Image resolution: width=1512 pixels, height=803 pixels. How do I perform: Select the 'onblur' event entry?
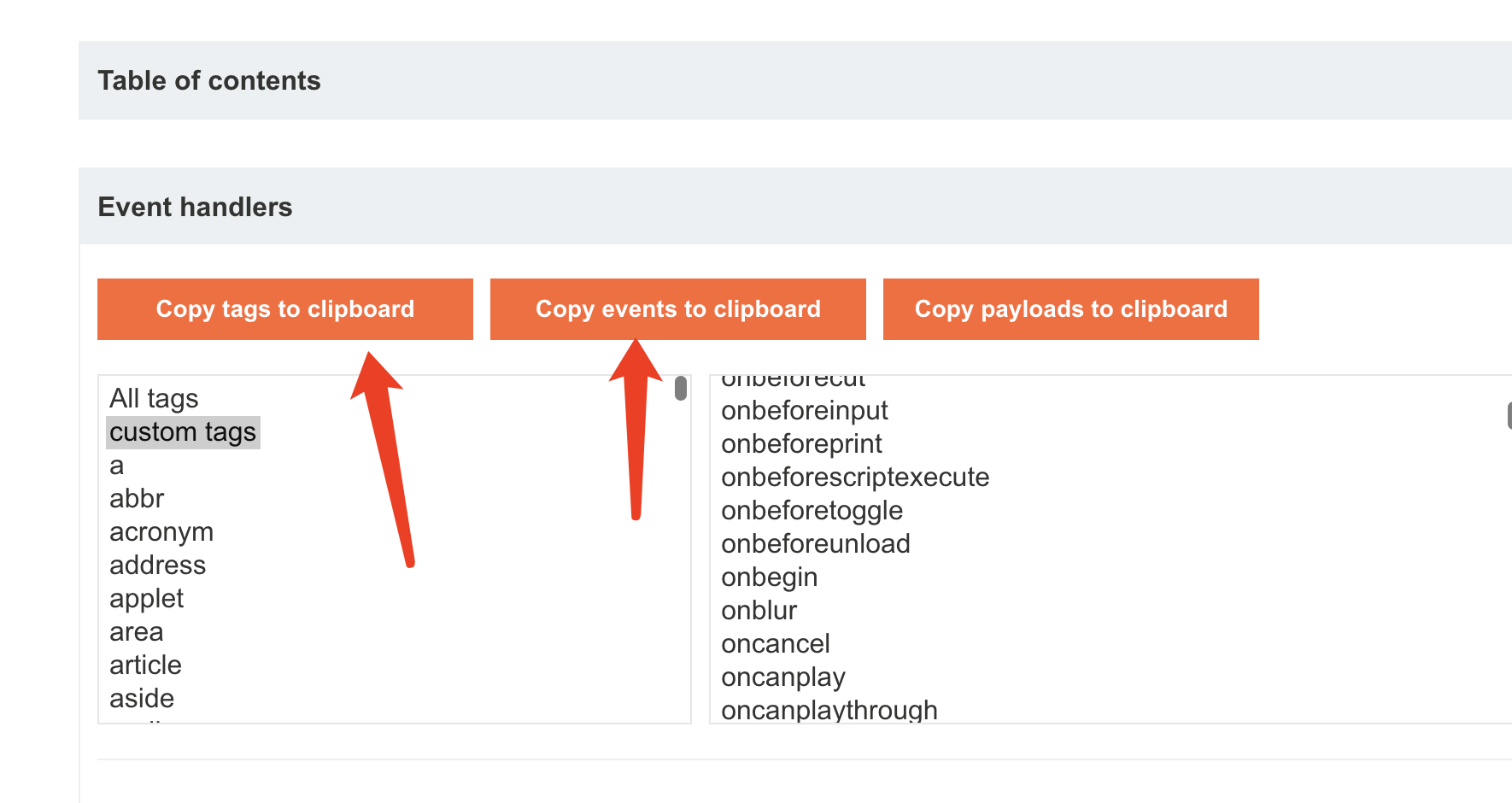click(x=759, y=611)
